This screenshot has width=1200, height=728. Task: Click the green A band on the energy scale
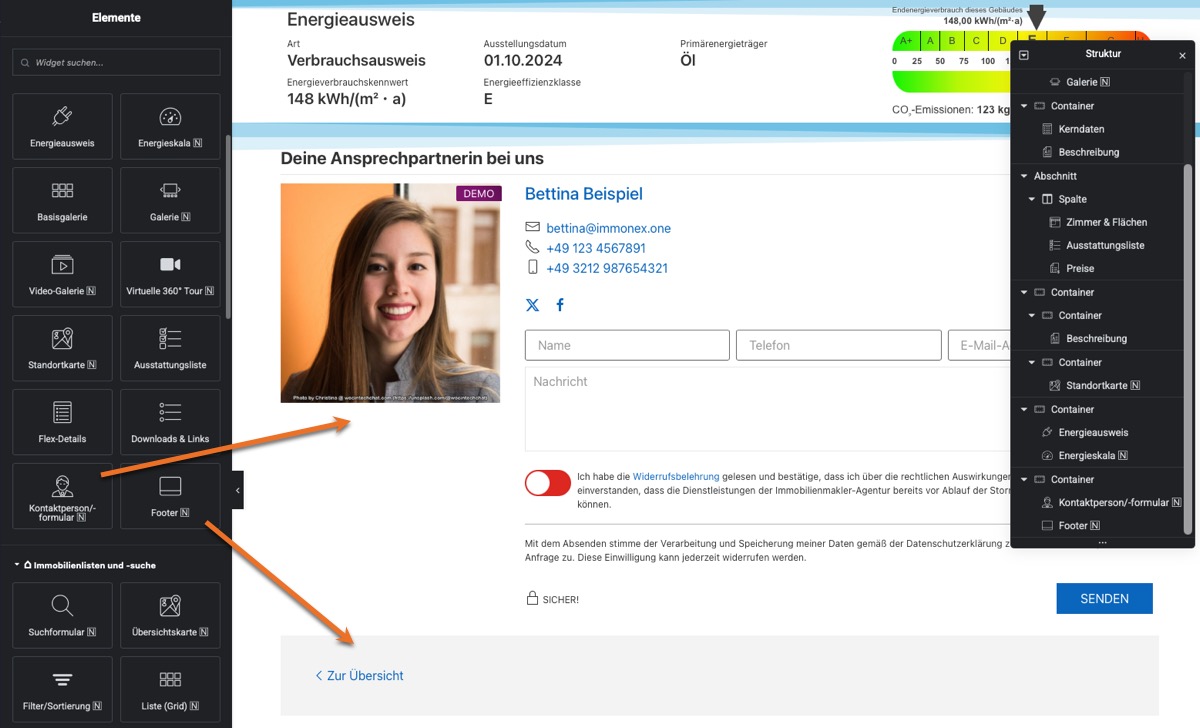coord(929,40)
